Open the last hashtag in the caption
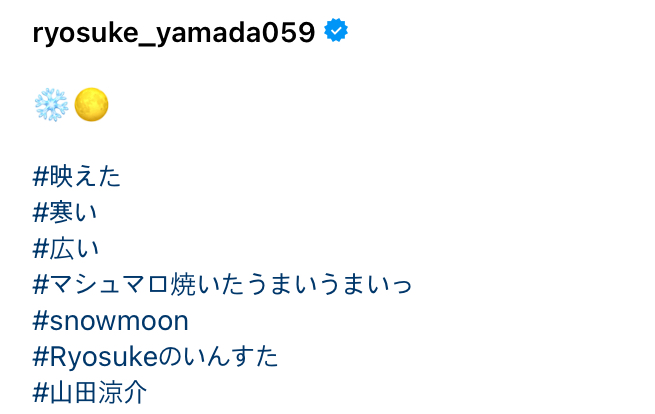 [x=90, y=393]
